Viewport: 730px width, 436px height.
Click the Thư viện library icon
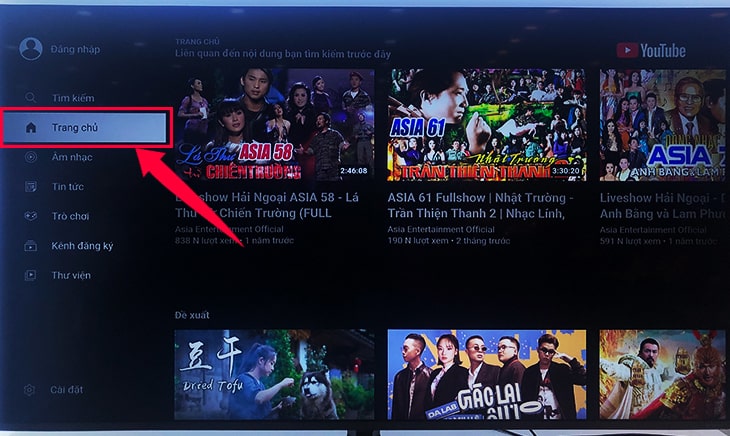click(x=31, y=275)
